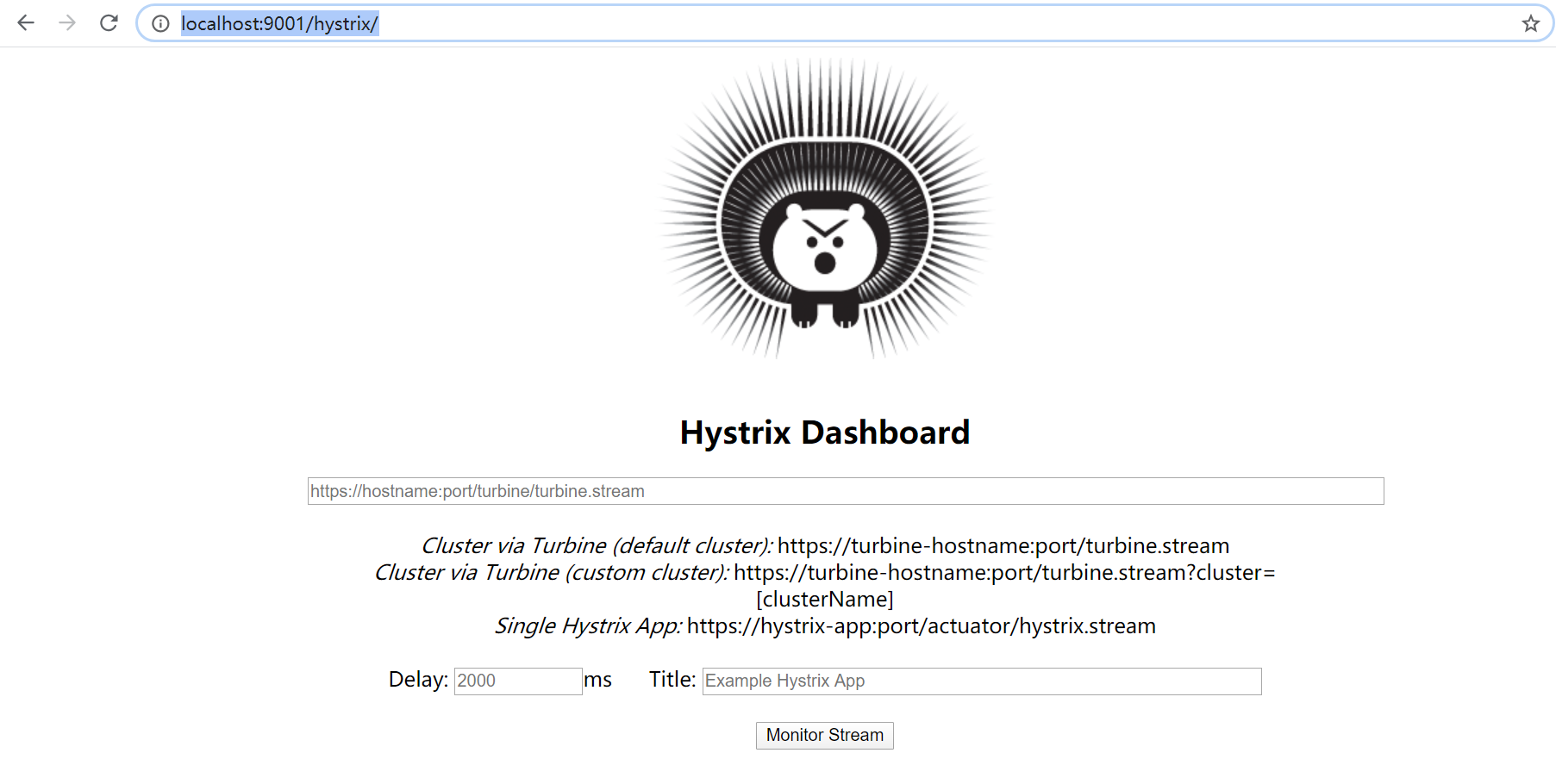Image resolution: width=1556 pixels, height=784 pixels.
Task: Click the [clusterName] text
Action: coord(825,600)
